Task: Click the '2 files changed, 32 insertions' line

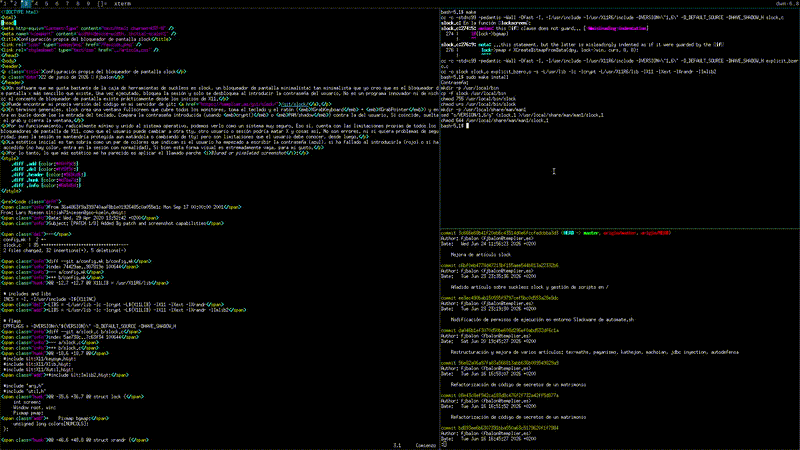Action: (65, 251)
